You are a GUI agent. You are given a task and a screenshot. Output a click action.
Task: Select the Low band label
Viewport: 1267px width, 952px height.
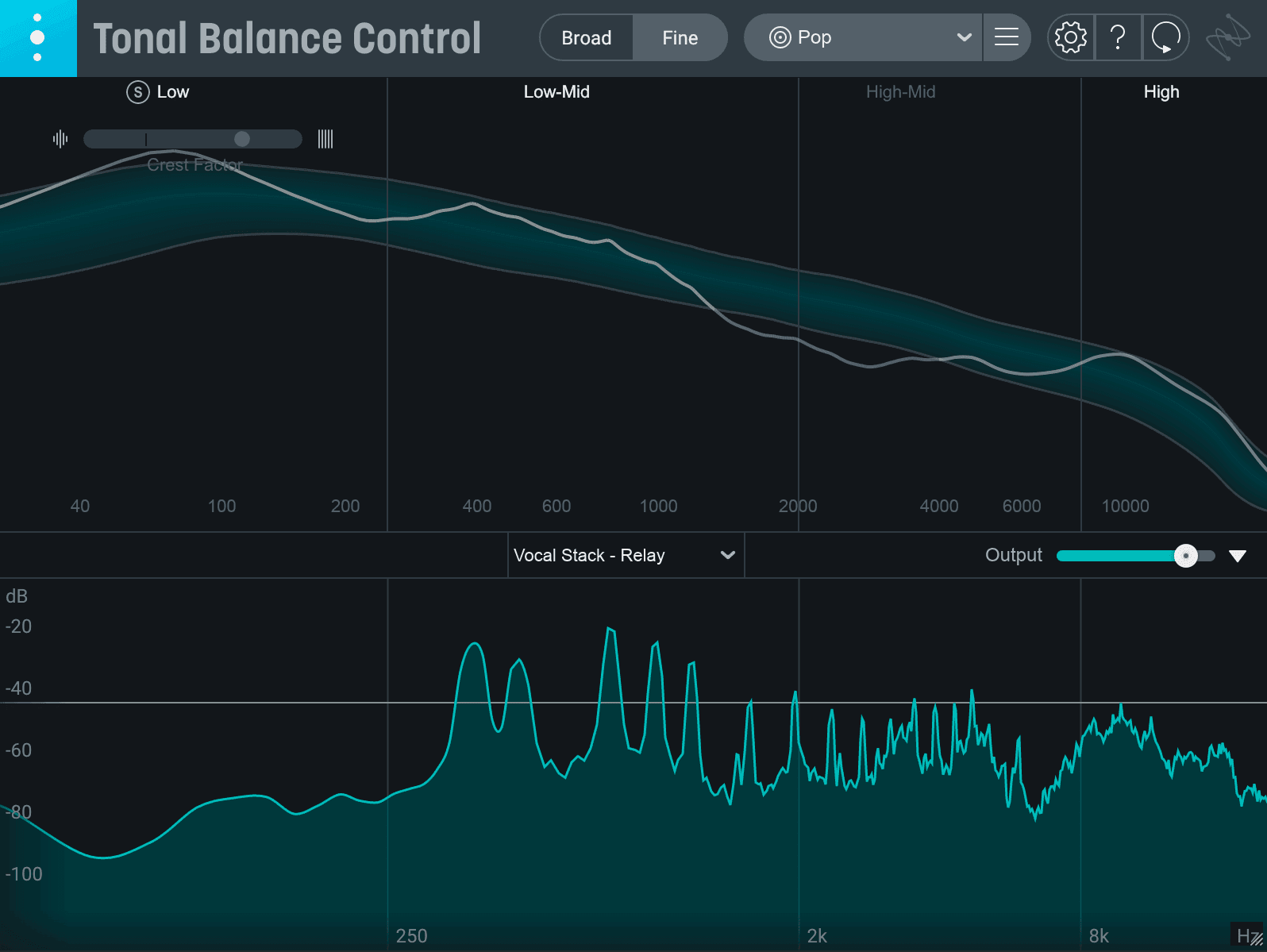tap(173, 92)
